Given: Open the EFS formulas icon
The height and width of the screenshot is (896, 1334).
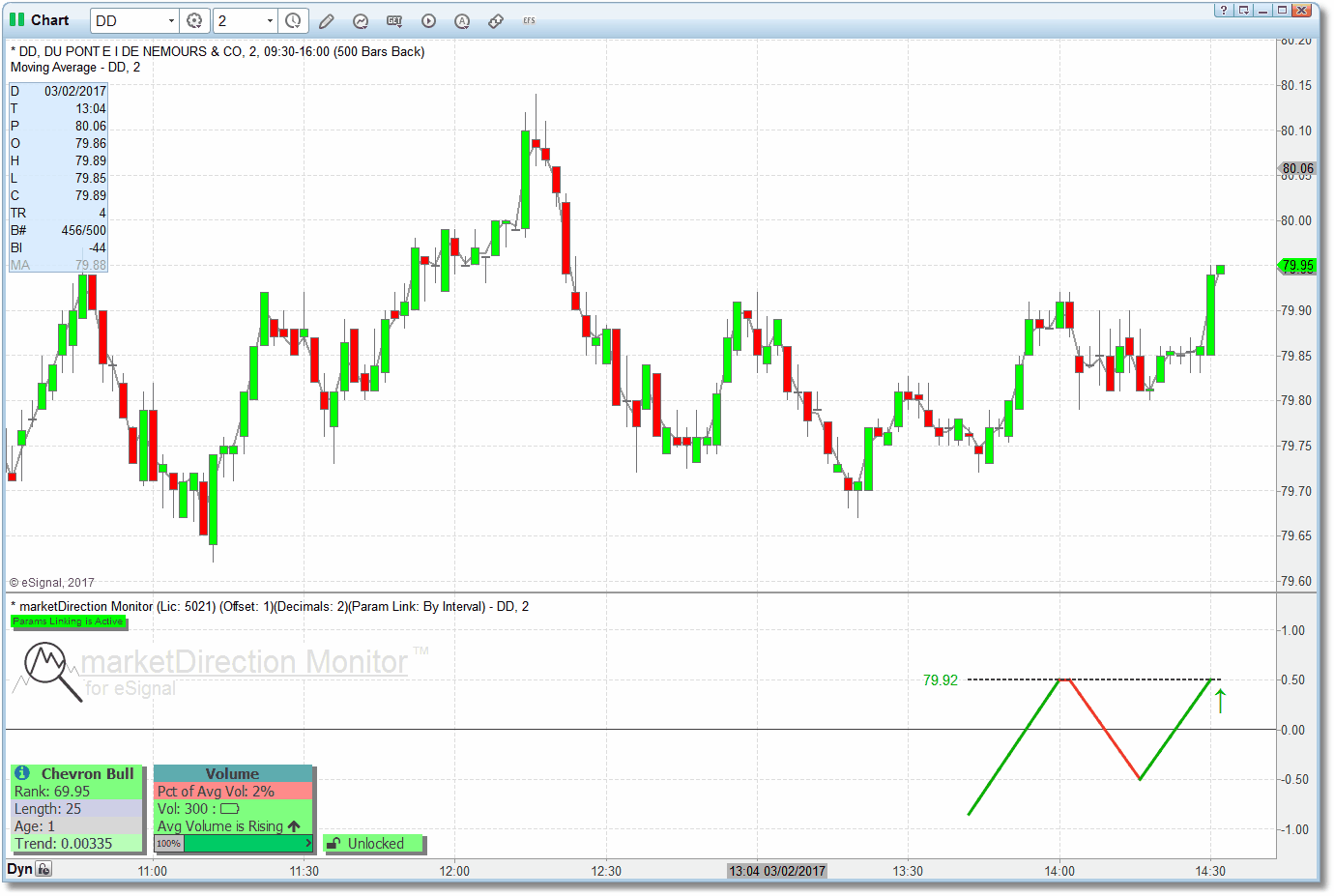Looking at the screenshot, I should coord(530,20).
